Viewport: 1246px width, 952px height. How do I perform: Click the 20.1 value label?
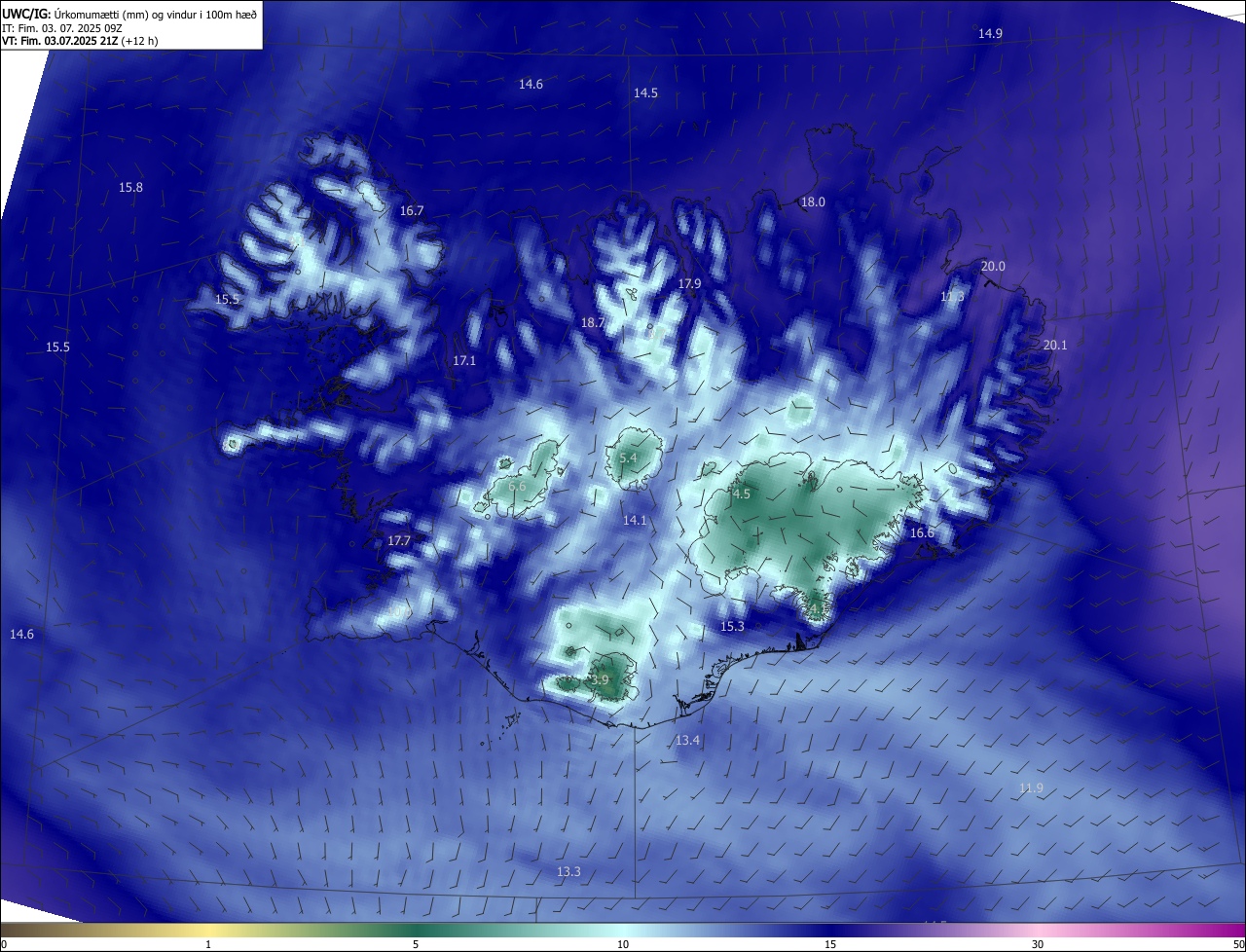pos(1055,346)
